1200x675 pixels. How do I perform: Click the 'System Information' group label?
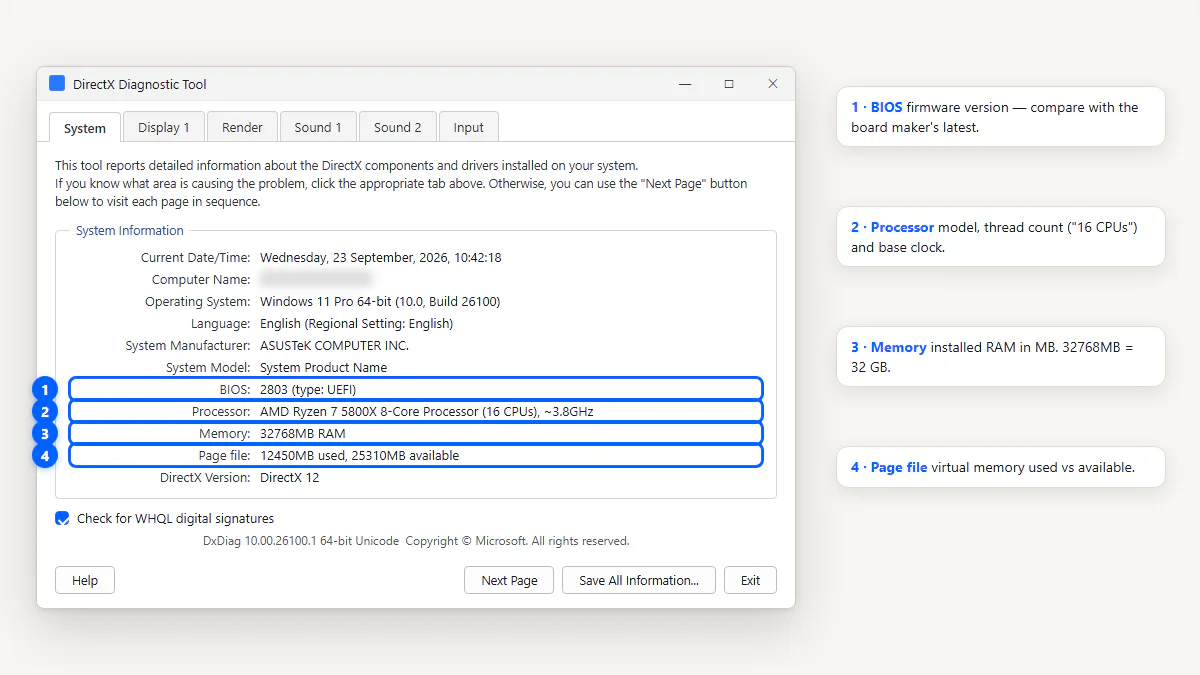coord(130,230)
